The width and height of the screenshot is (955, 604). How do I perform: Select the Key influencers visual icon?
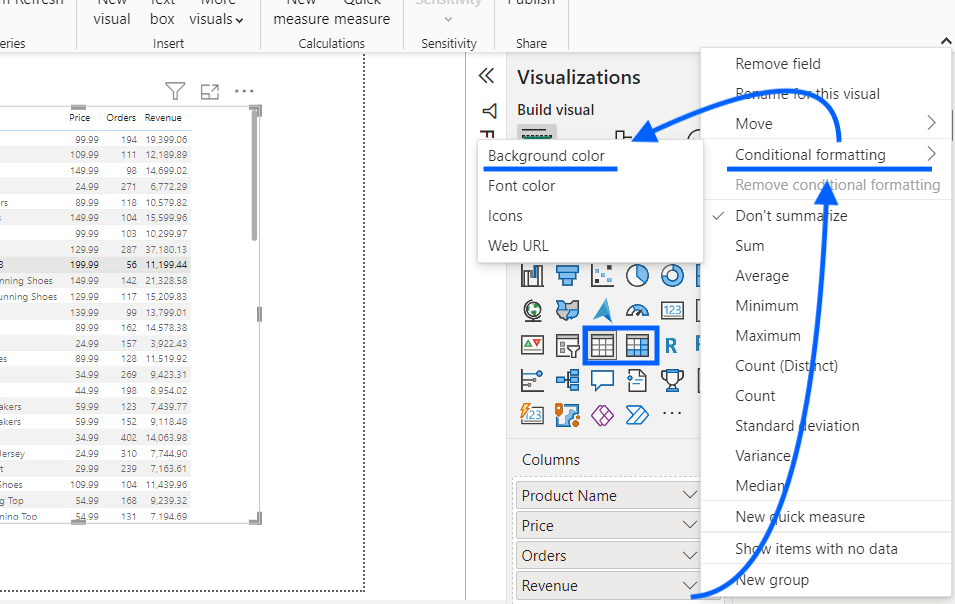pyautogui.click(x=532, y=381)
